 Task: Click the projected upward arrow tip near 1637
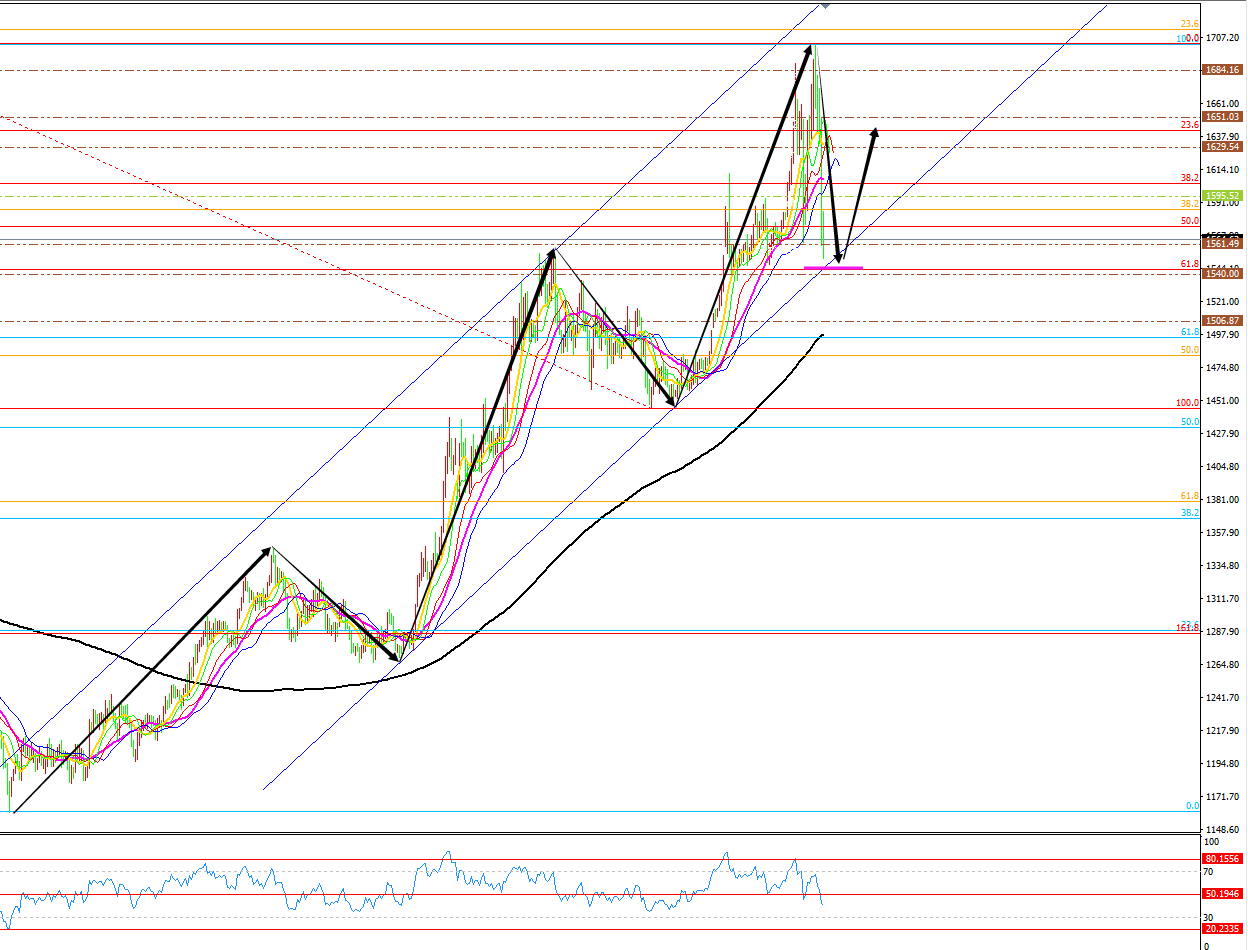[875, 132]
